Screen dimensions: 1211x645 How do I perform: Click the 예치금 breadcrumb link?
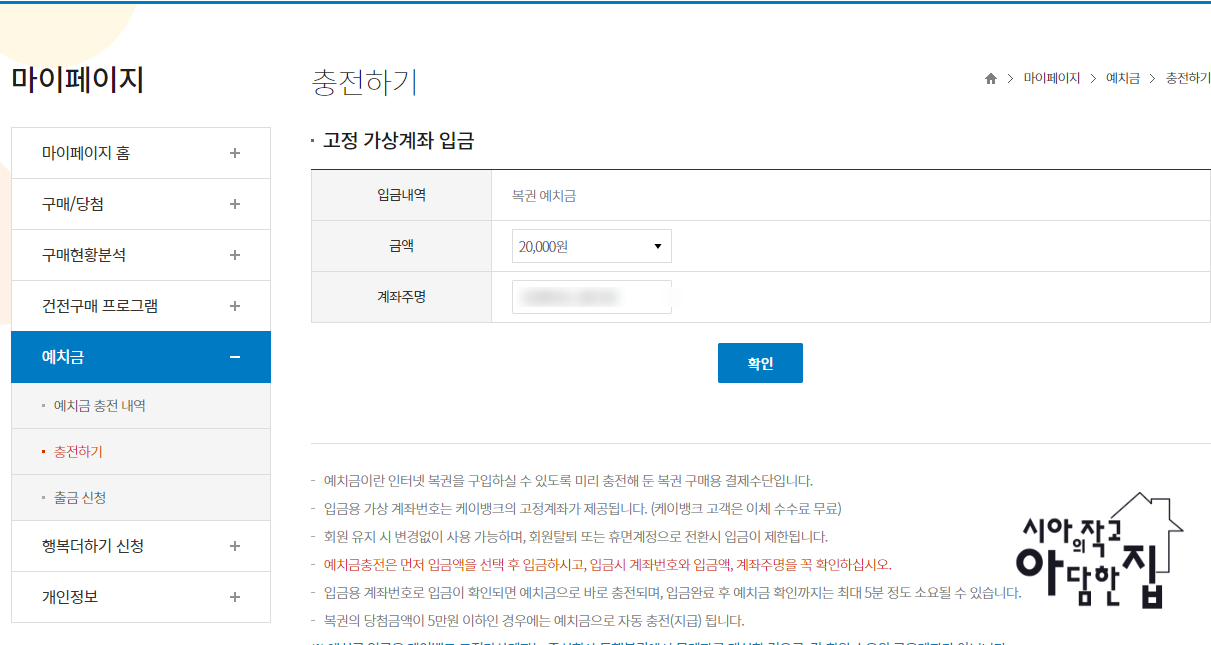[x=1123, y=78]
